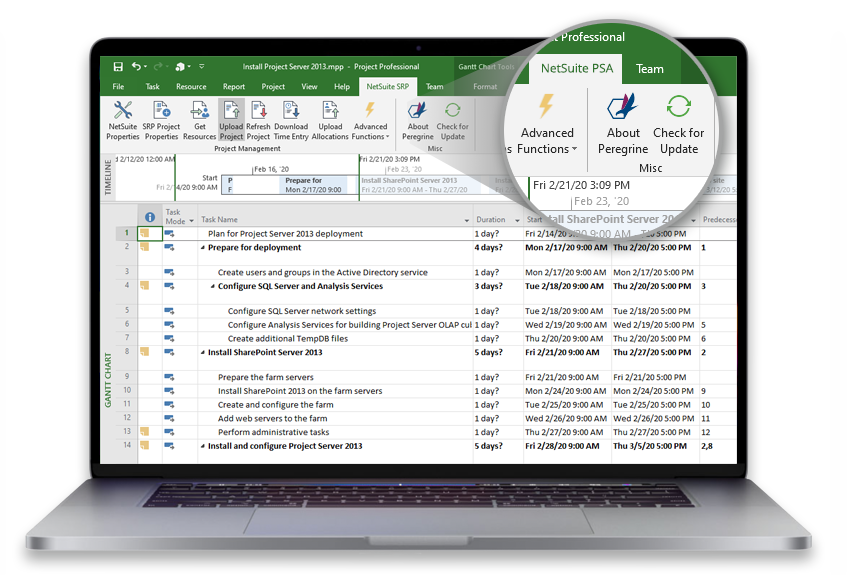Click About Peregrine icon in the ribbon
Screen dimensions: 856x575
point(418,110)
